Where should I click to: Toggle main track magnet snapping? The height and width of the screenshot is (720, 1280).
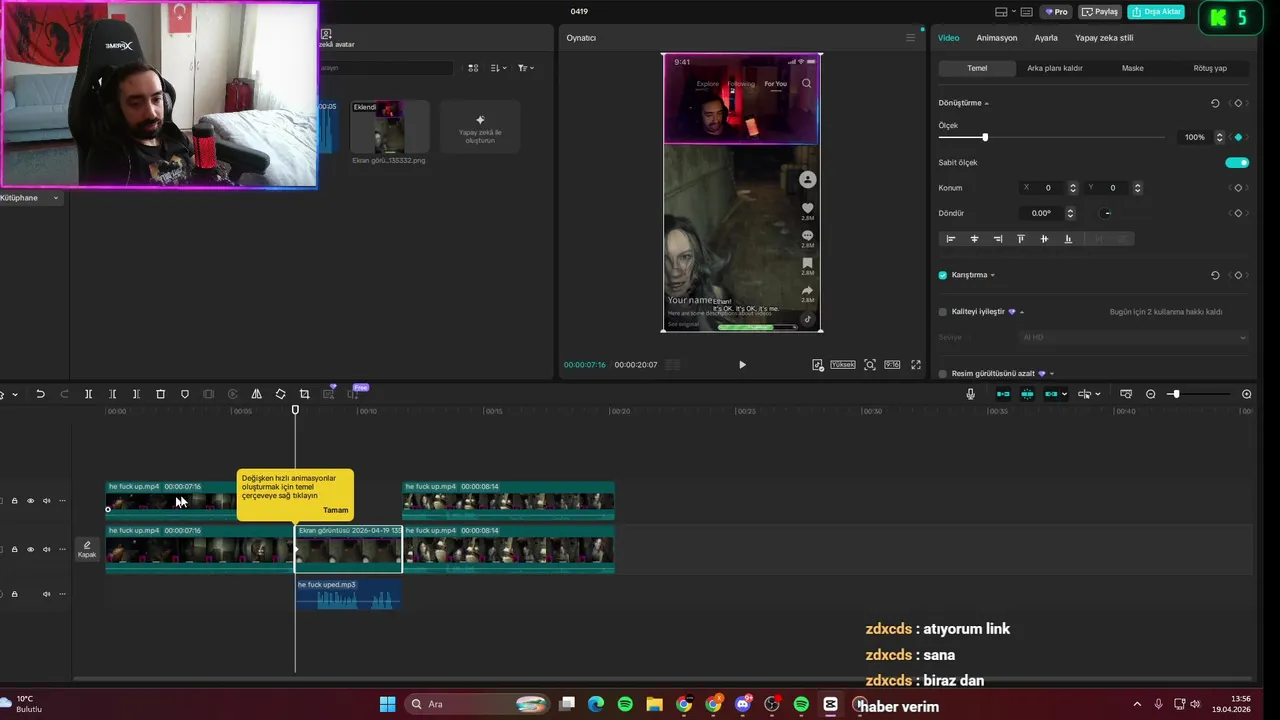[x=1002, y=394]
